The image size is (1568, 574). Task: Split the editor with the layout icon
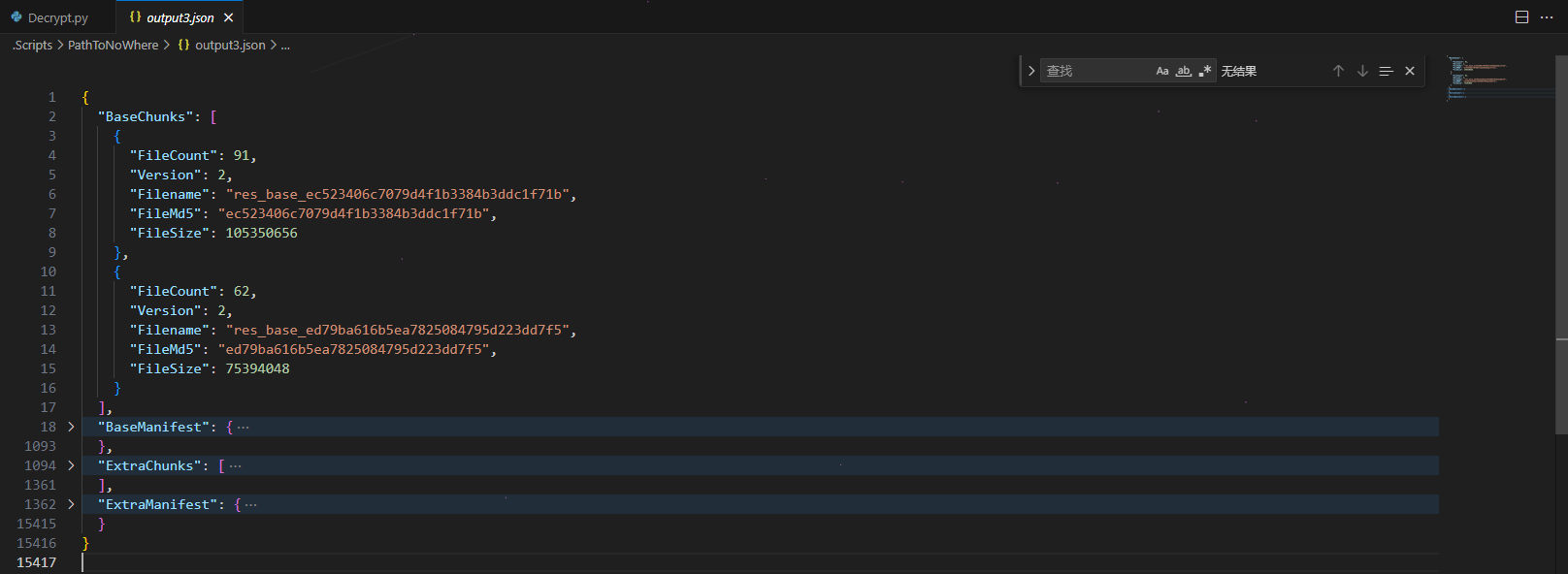[1521, 17]
